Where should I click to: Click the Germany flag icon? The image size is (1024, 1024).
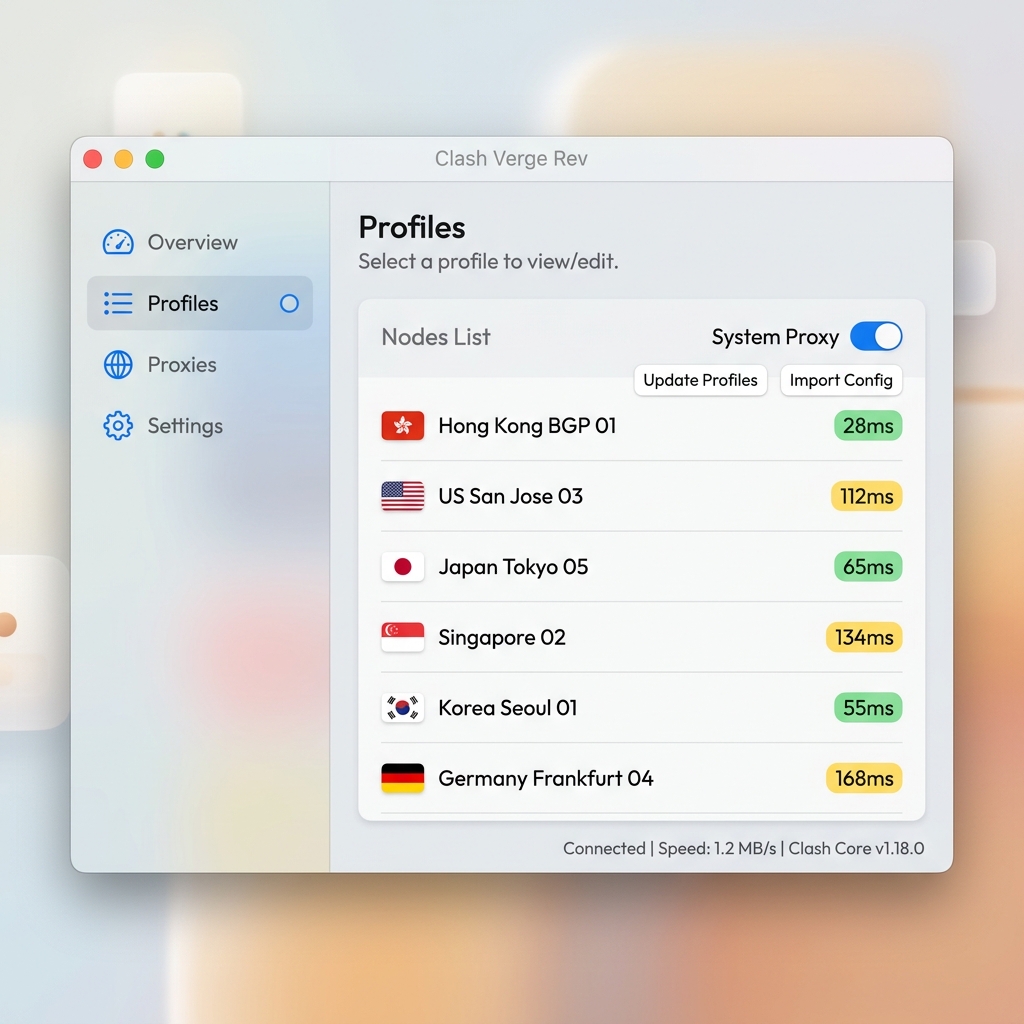[x=402, y=778]
